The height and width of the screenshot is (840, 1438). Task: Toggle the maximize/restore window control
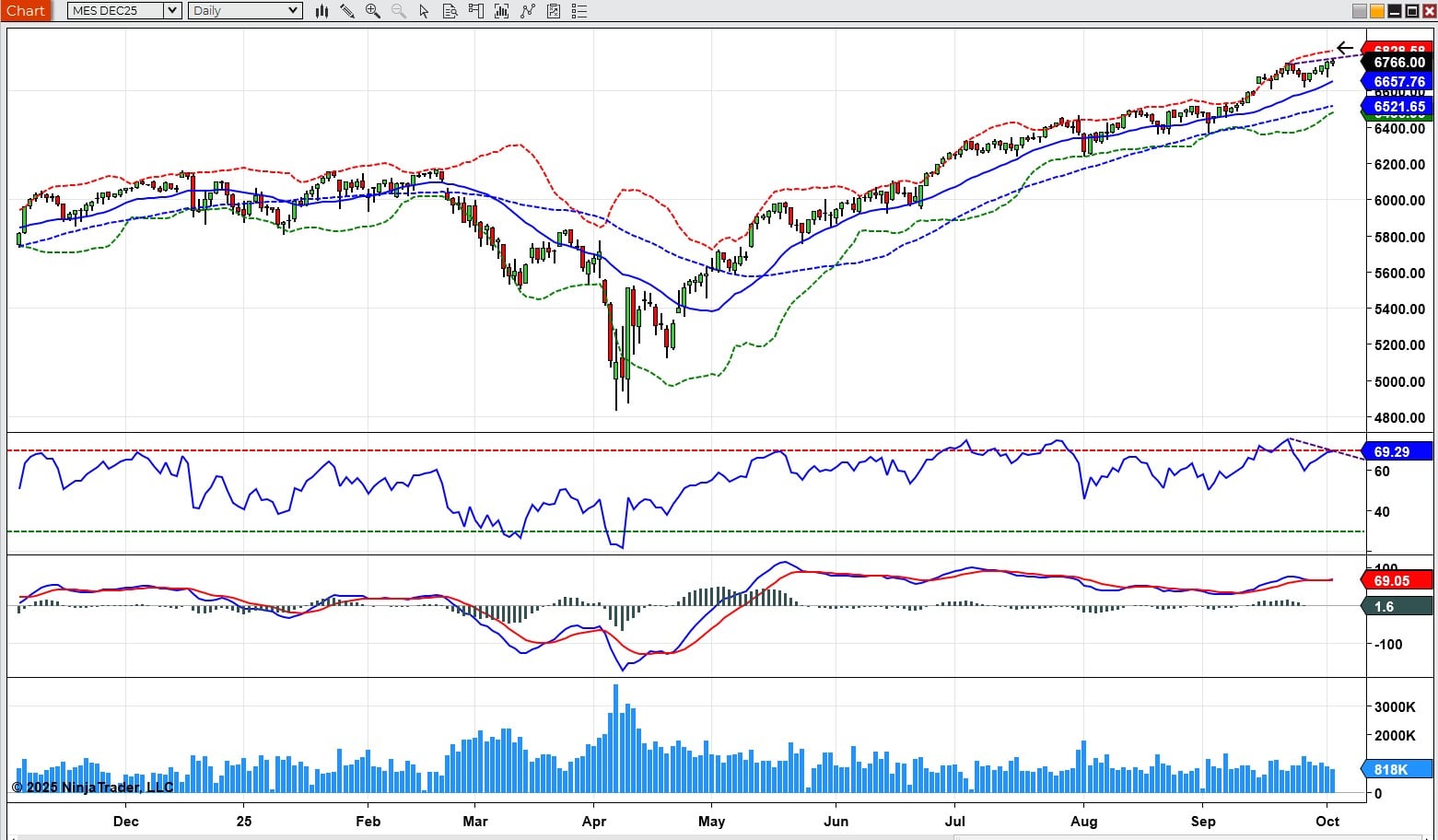coord(1412,11)
